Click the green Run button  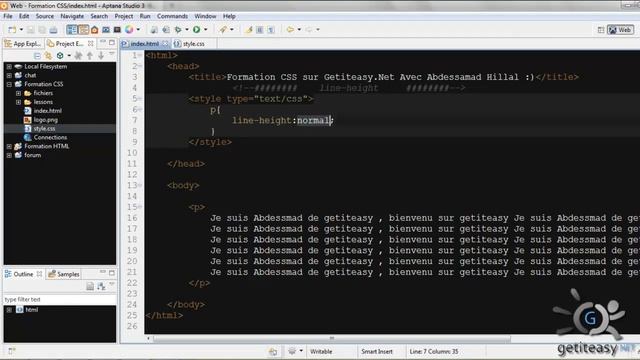(197, 29)
